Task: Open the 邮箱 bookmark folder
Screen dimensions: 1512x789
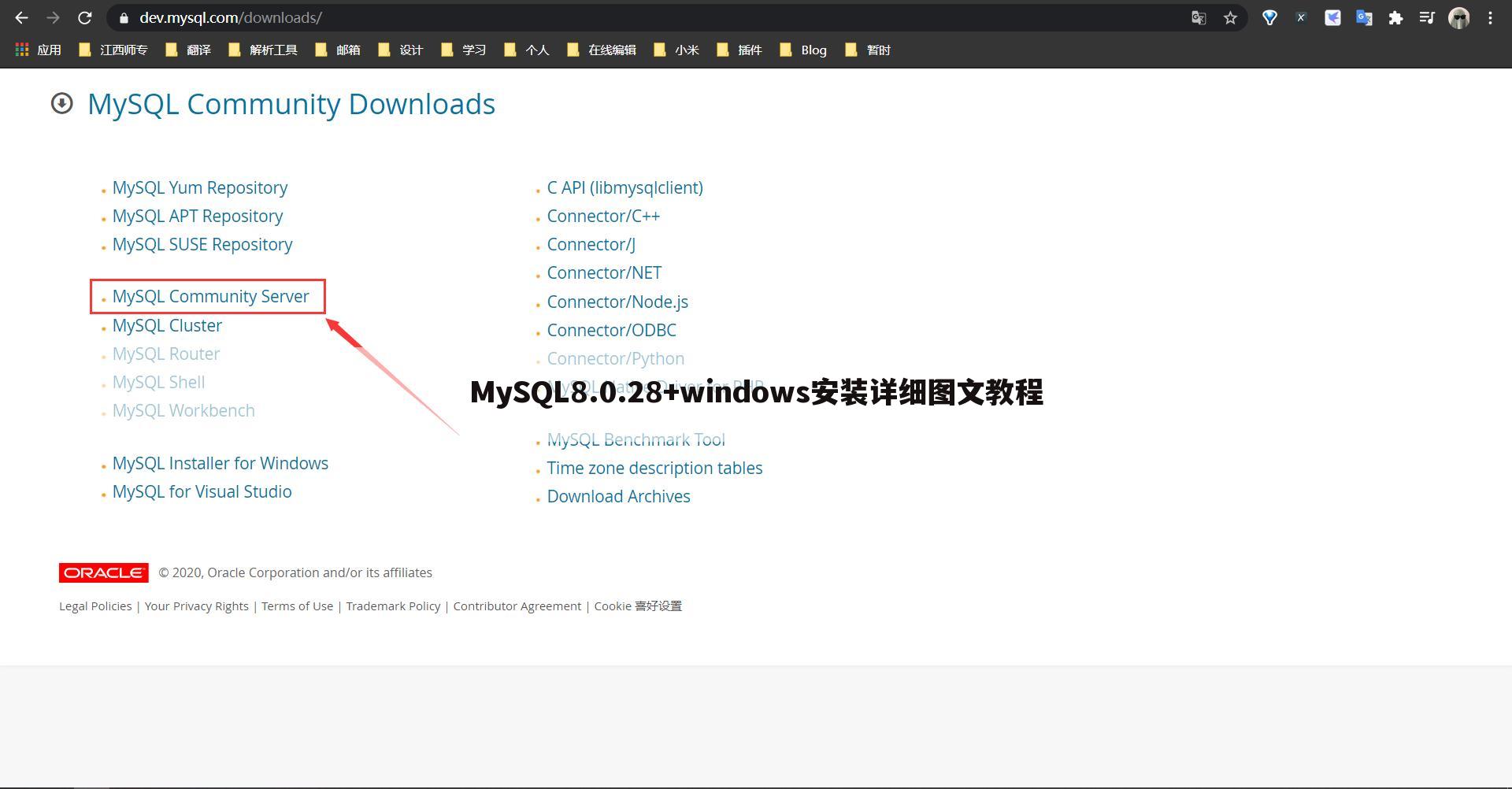Action: [x=338, y=50]
